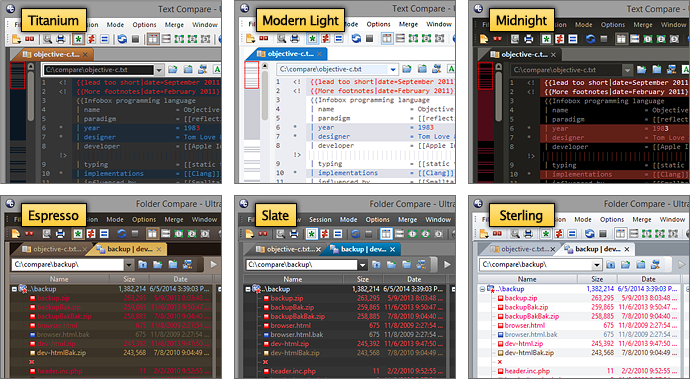Click the open folder icon beside path in Modern Light
690x381 pixels.
coord(407,69)
